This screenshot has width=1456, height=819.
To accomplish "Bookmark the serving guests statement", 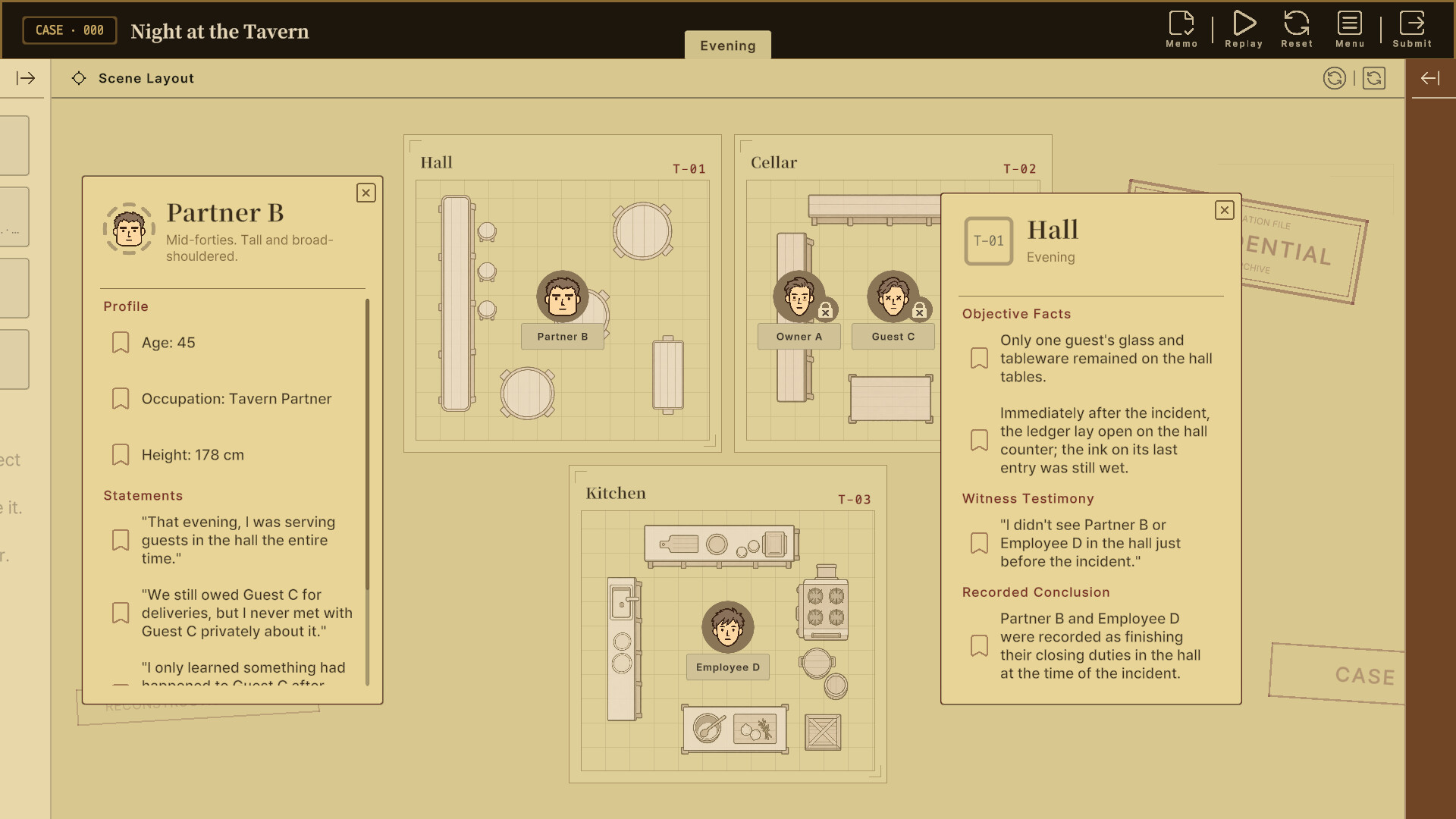I will (x=121, y=540).
